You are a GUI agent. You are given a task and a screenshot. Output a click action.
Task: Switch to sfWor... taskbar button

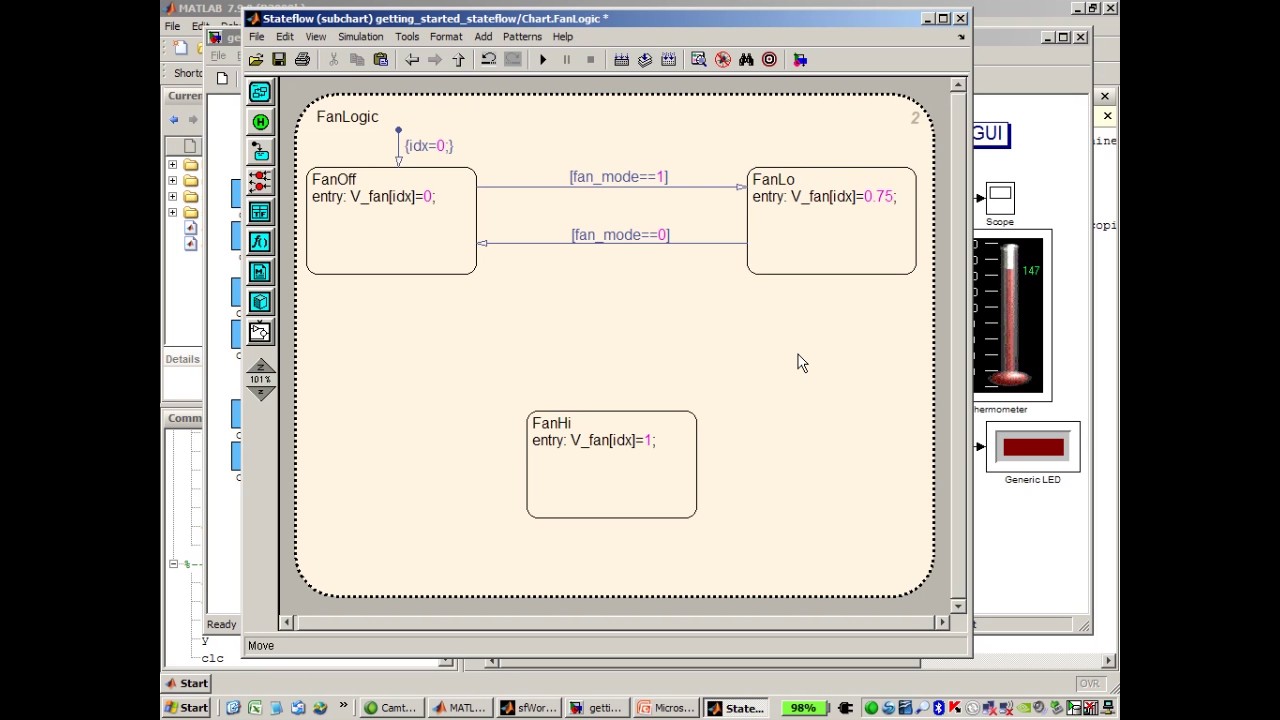pyautogui.click(x=528, y=708)
